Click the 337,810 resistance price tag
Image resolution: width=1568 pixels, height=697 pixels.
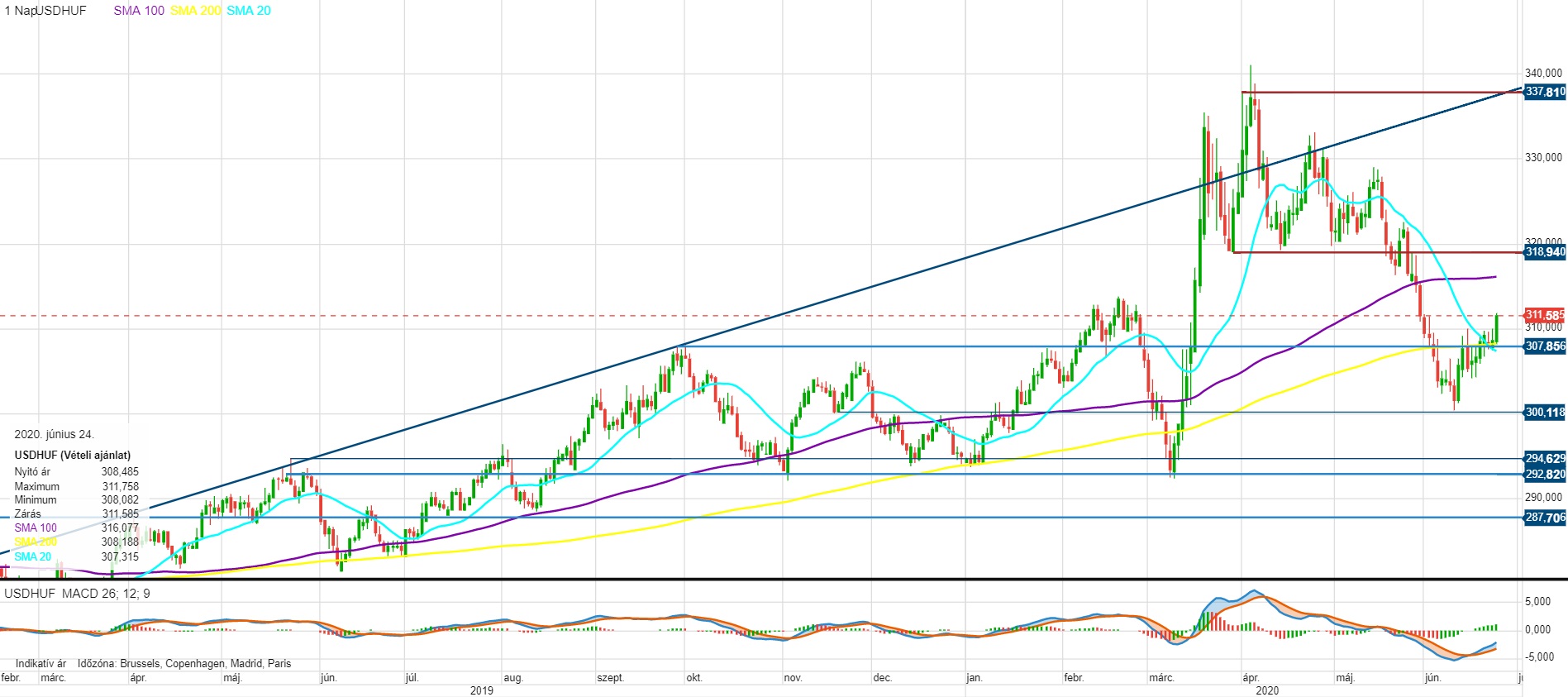tap(1544, 92)
